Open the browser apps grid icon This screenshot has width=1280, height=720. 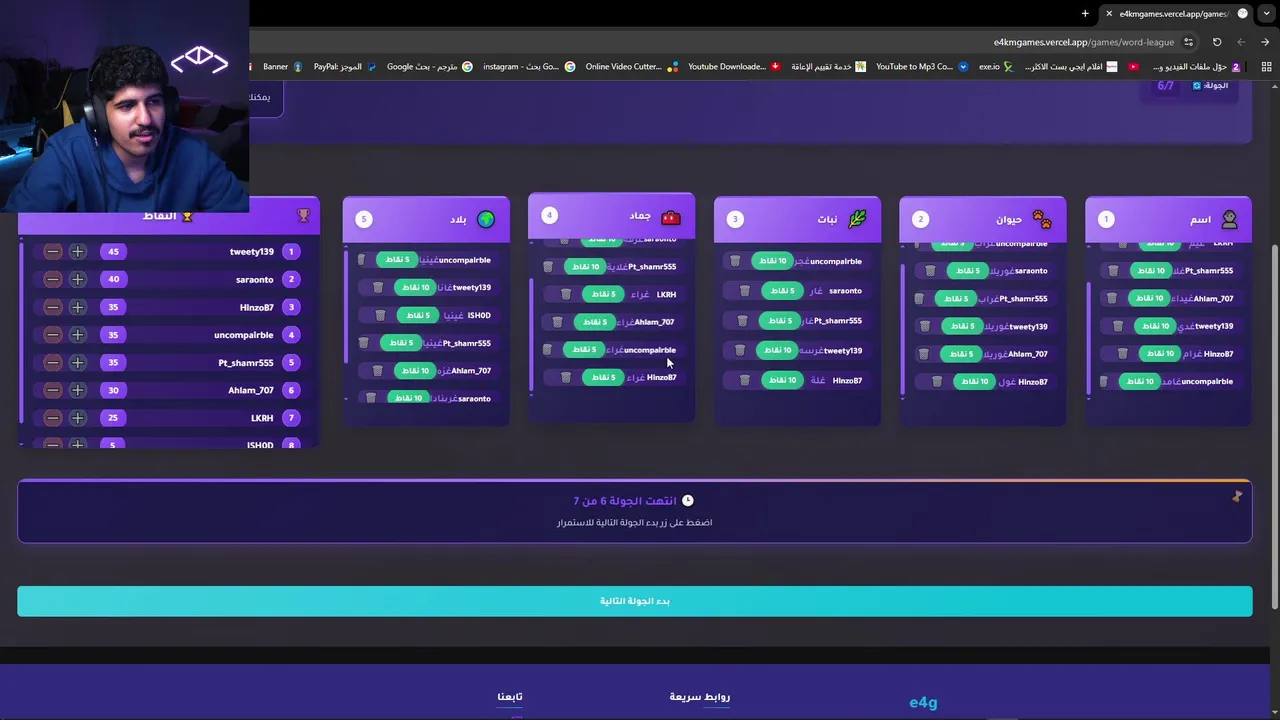(1265, 67)
